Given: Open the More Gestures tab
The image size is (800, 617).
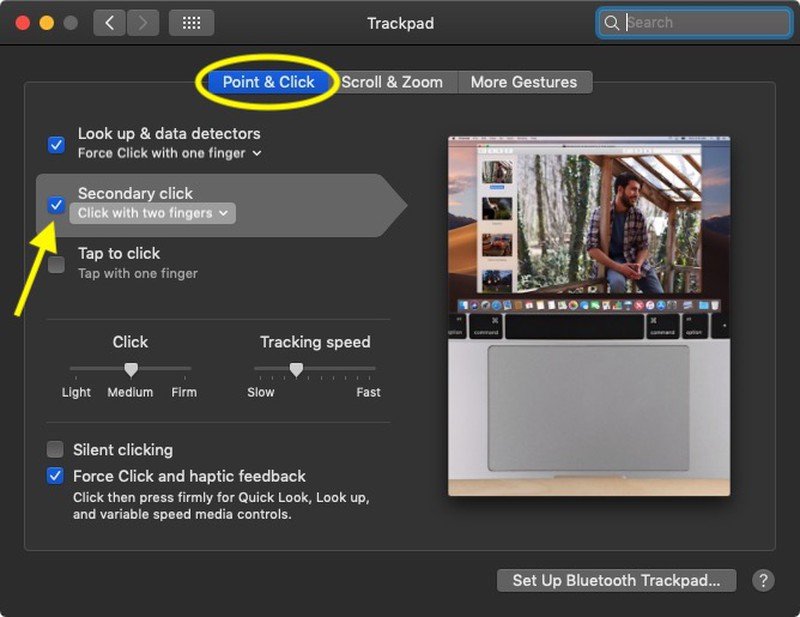Looking at the screenshot, I should tap(524, 82).
